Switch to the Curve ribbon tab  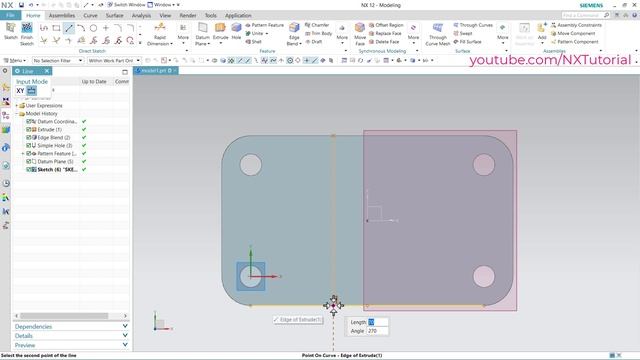(x=90, y=16)
